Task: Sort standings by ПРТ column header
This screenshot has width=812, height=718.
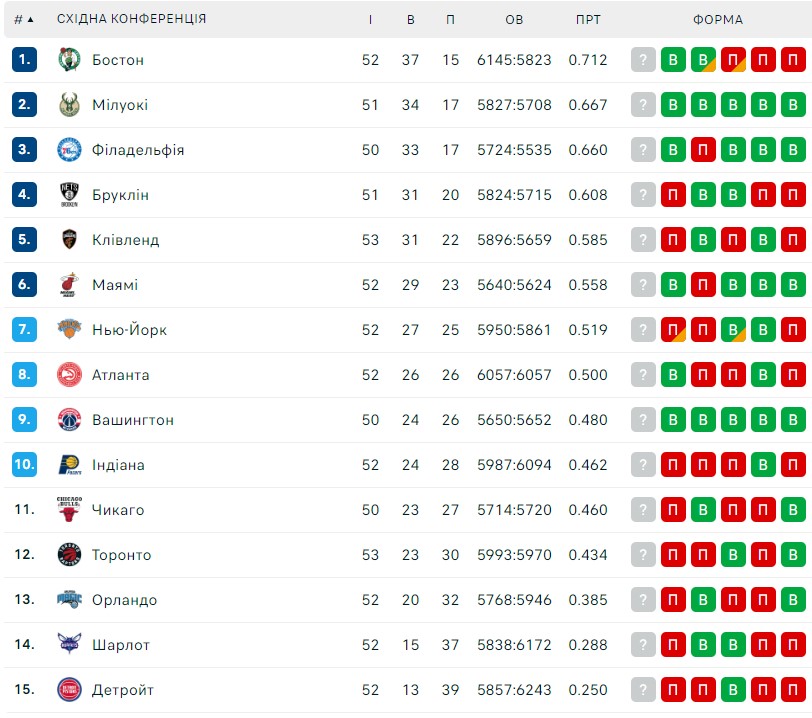Action: (588, 20)
